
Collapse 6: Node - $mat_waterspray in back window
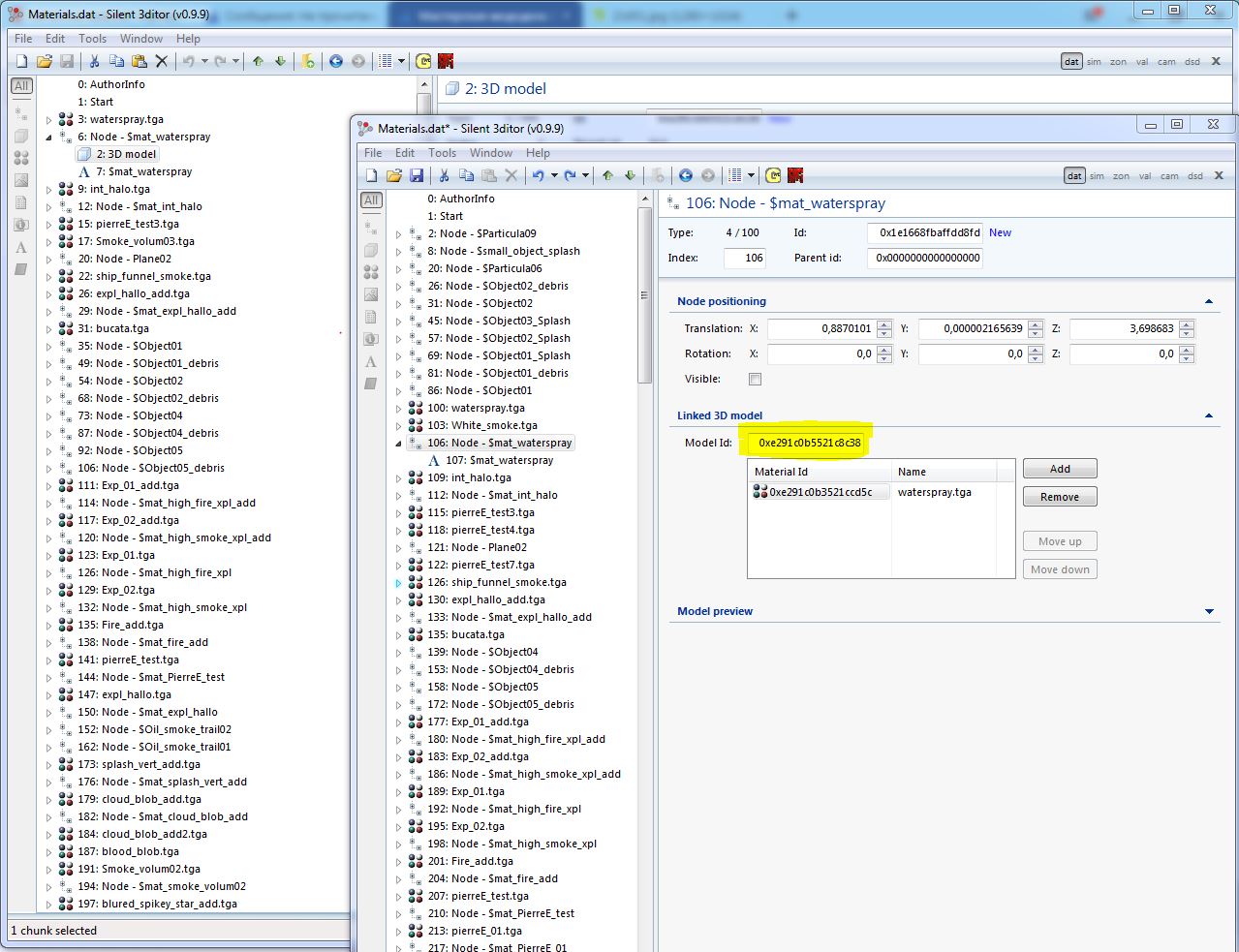[48, 138]
